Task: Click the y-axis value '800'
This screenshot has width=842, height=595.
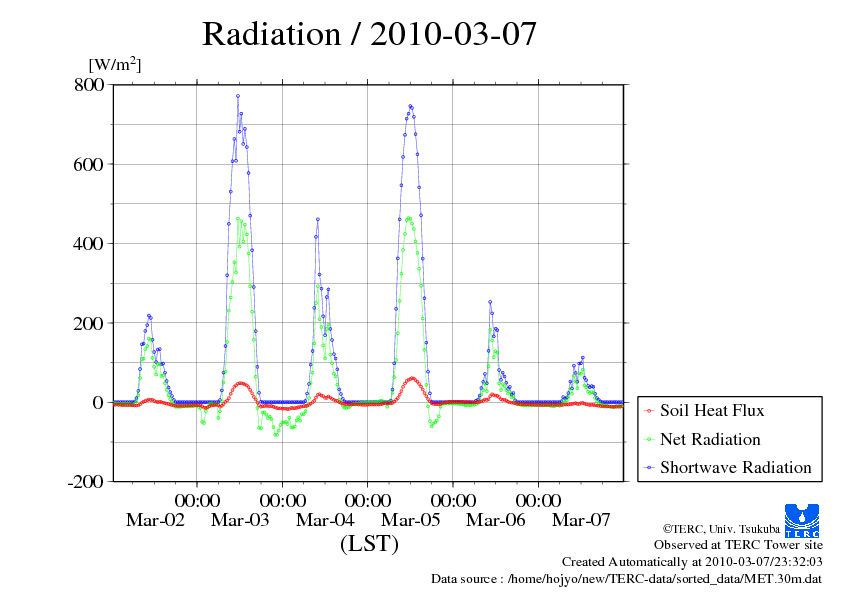Action: (x=89, y=84)
